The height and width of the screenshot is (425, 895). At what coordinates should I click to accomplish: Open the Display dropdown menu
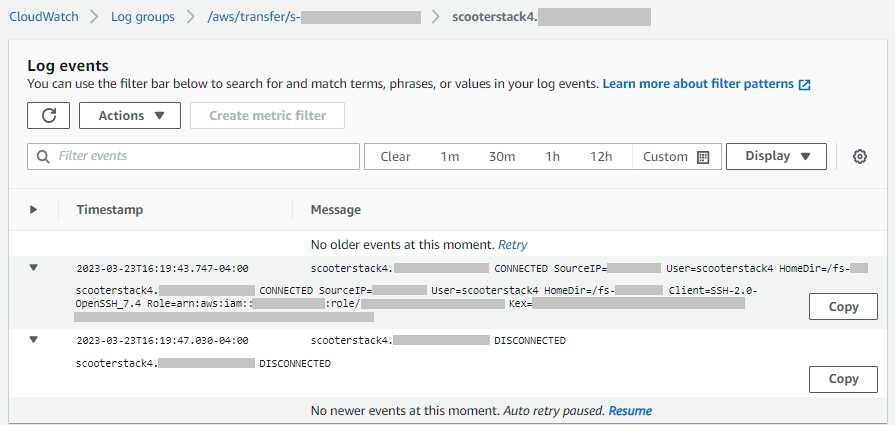(776, 156)
